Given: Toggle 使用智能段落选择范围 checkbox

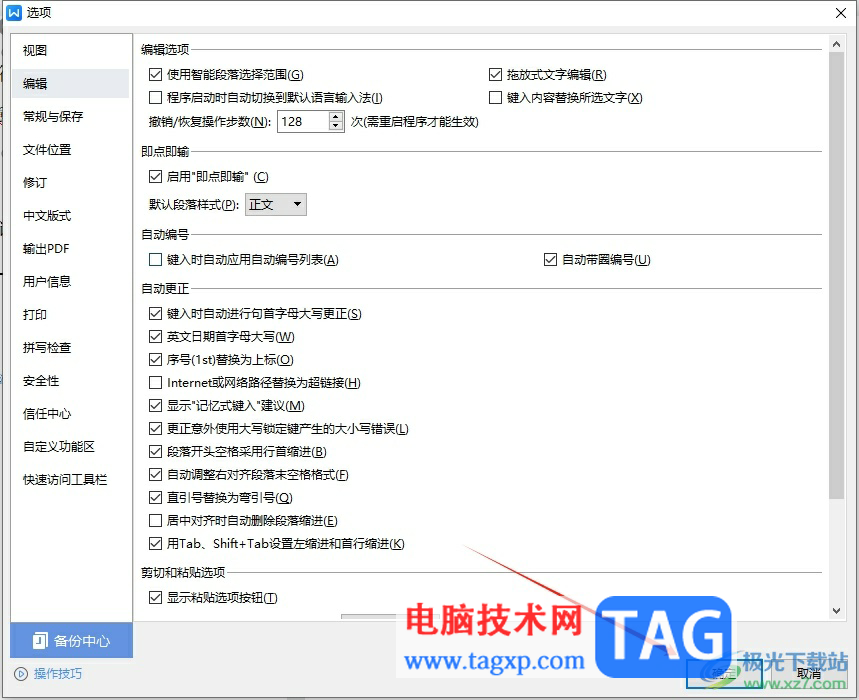Looking at the screenshot, I should pos(156,74).
